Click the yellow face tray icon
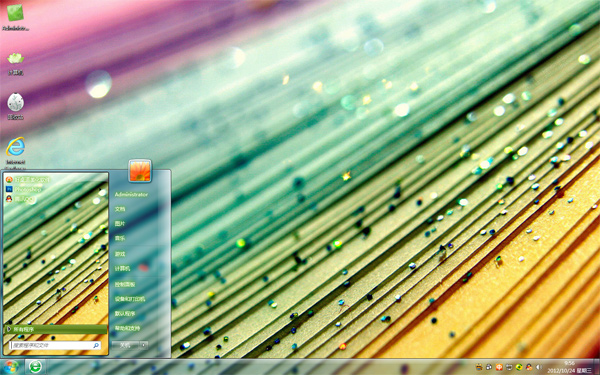 (x=479, y=367)
